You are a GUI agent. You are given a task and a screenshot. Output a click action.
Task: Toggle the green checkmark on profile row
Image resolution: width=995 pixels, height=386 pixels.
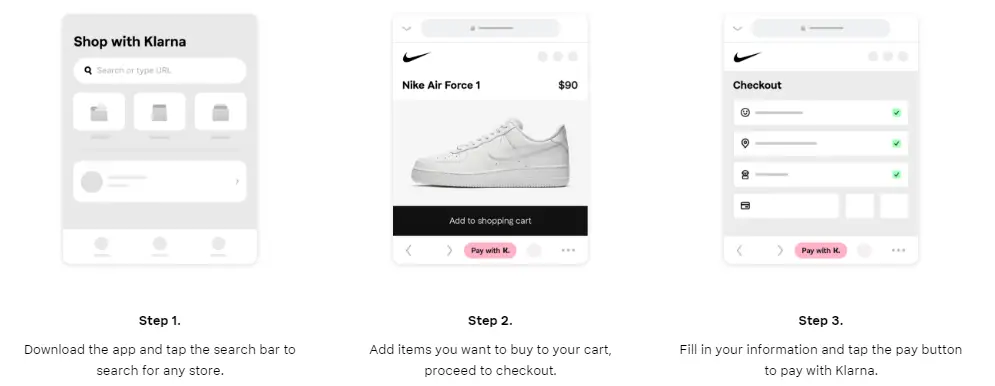[x=896, y=112]
